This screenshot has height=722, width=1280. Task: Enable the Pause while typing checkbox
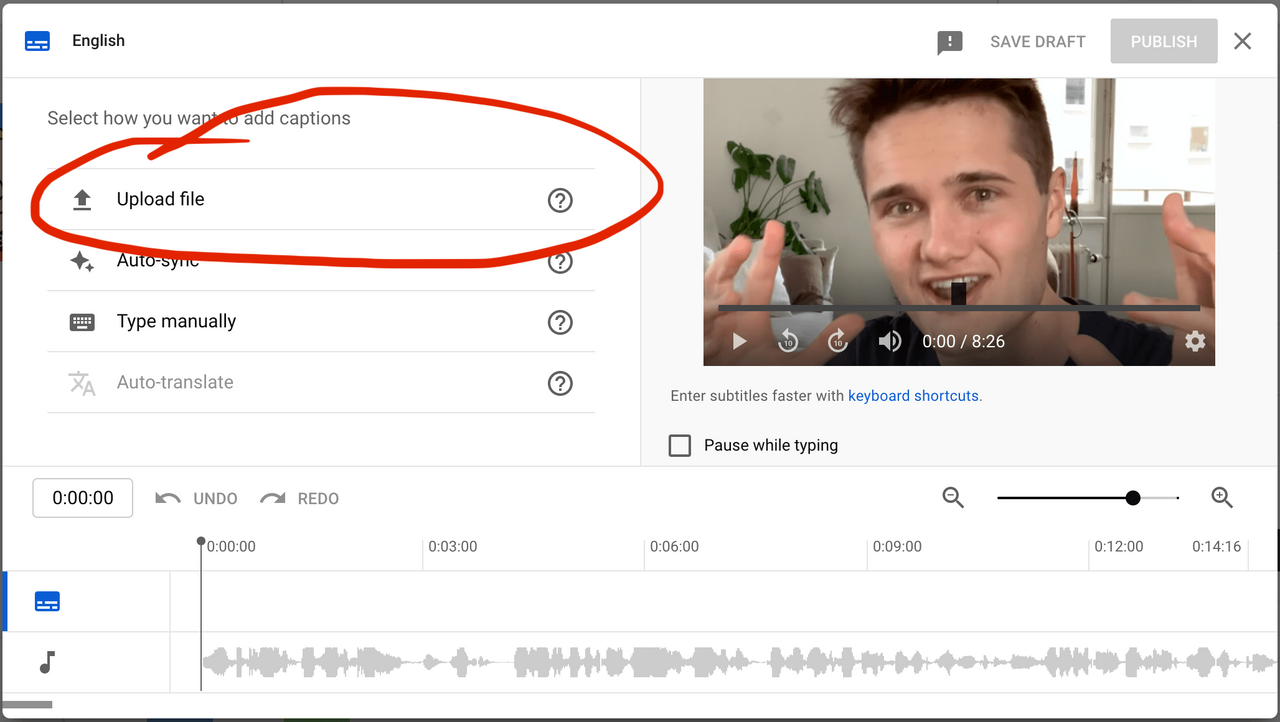pos(680,445)
